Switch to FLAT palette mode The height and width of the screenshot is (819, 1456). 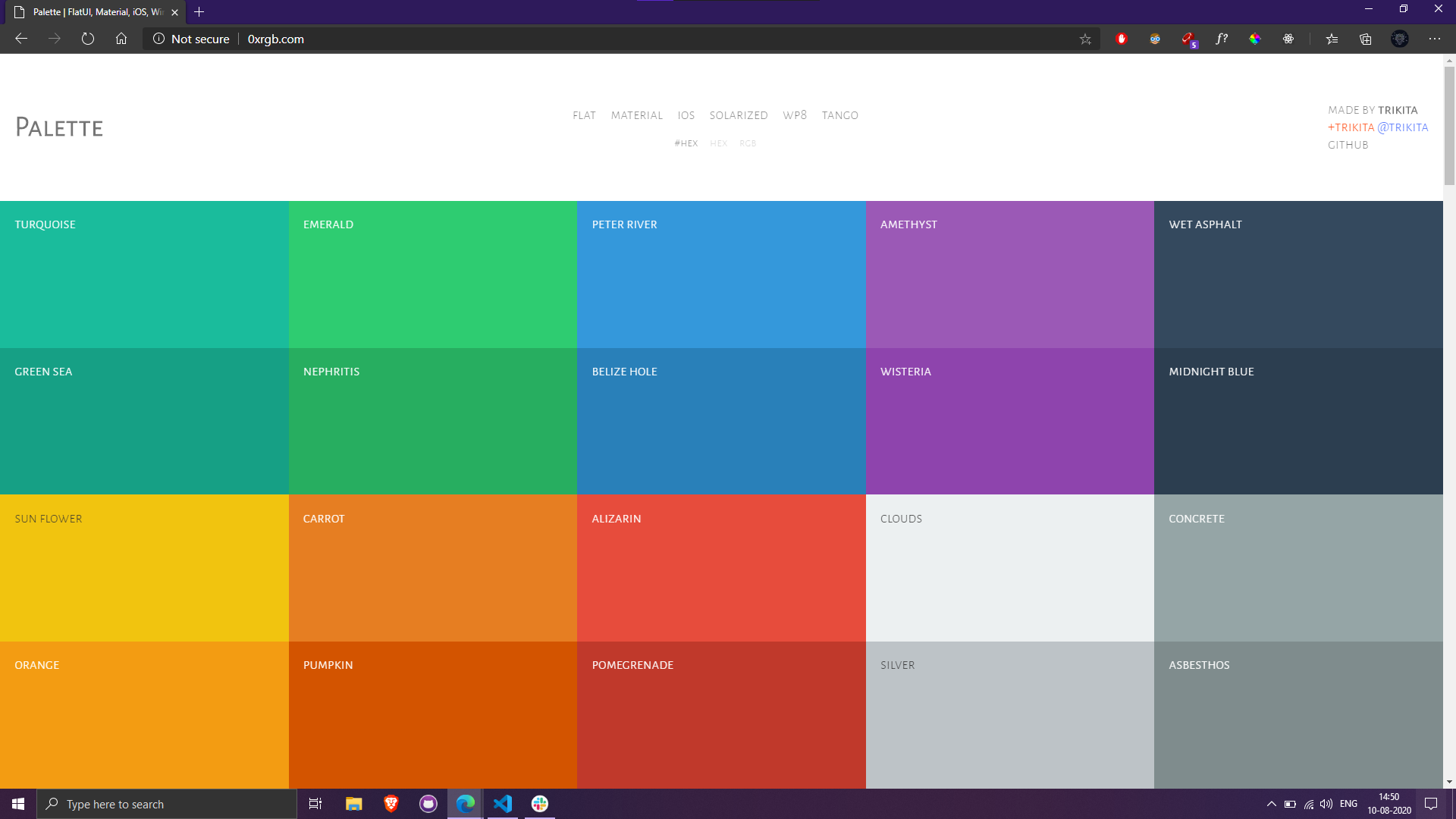coord(584,115)
